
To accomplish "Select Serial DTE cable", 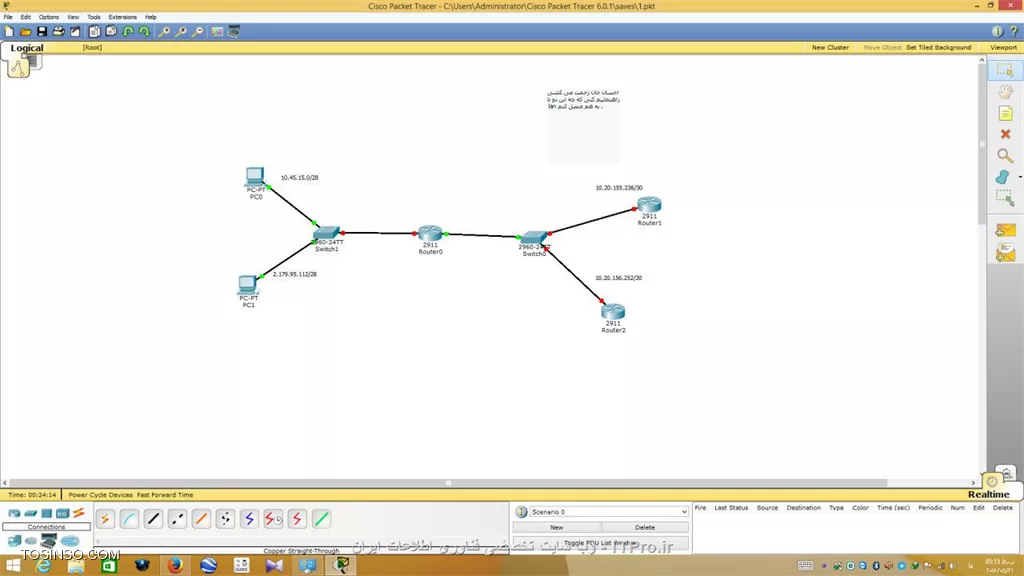I will (x=297, y=519).
